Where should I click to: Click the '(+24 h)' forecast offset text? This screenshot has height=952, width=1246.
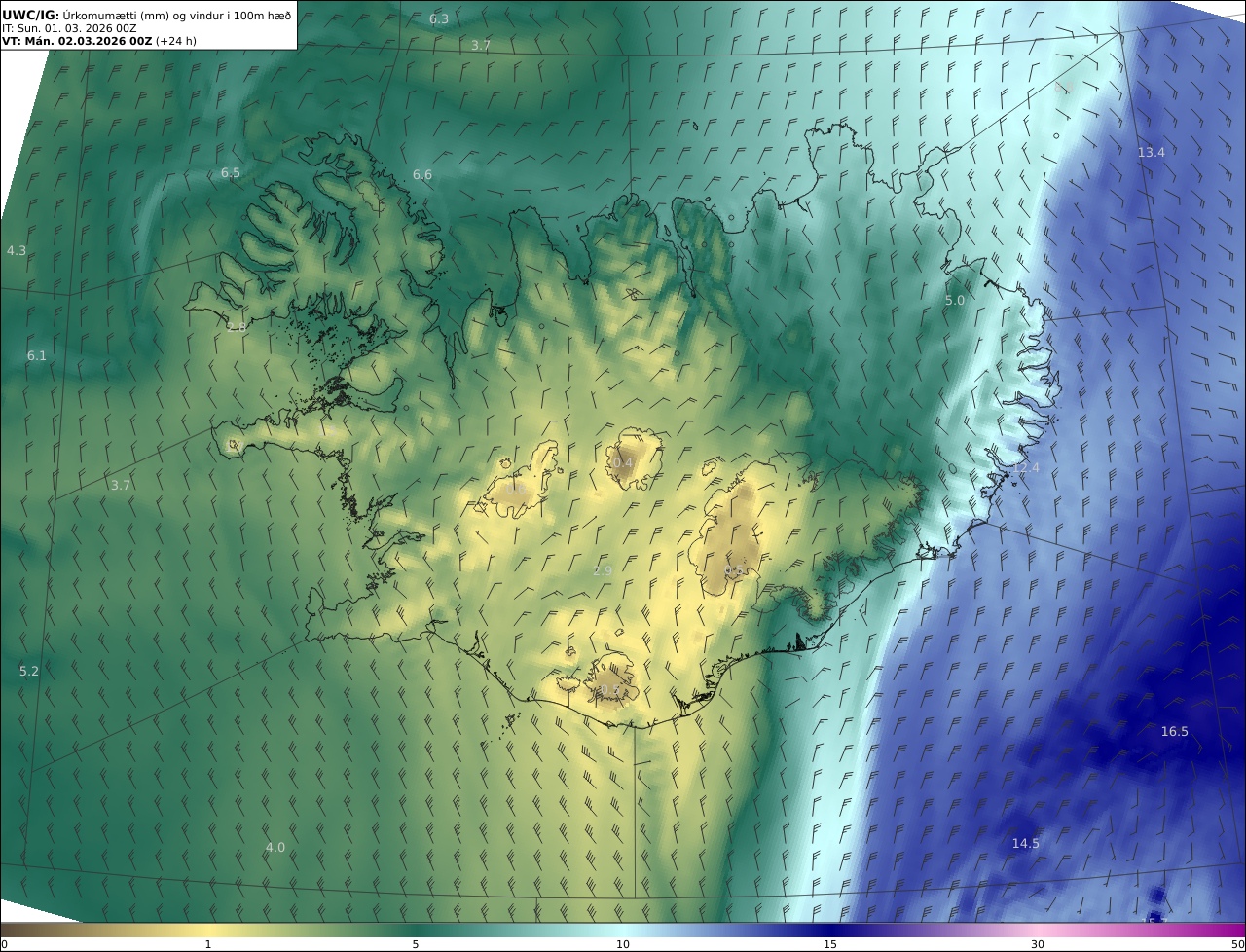tap(176, 41)
